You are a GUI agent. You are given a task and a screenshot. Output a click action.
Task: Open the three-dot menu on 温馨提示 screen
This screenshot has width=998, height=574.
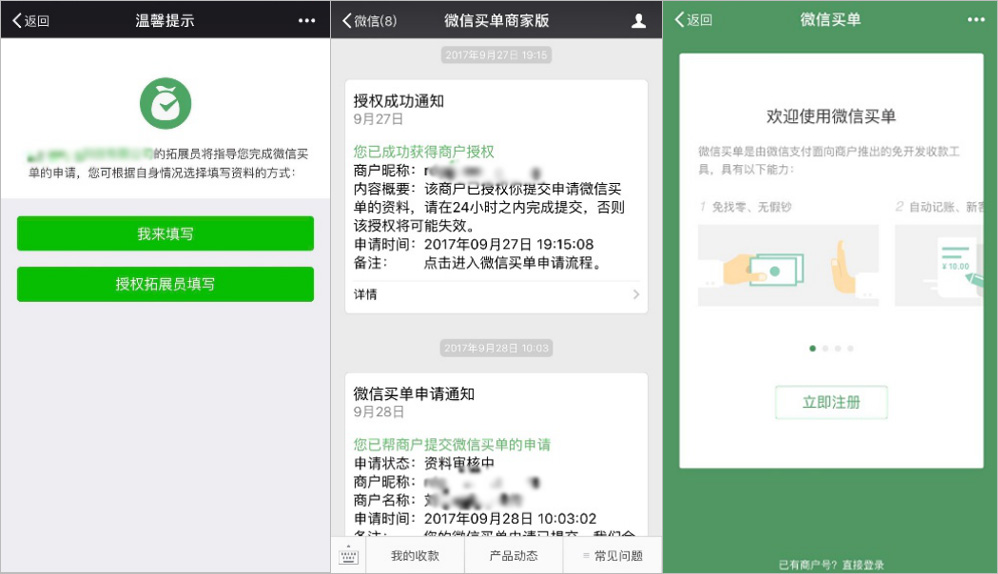click(307, 20)
